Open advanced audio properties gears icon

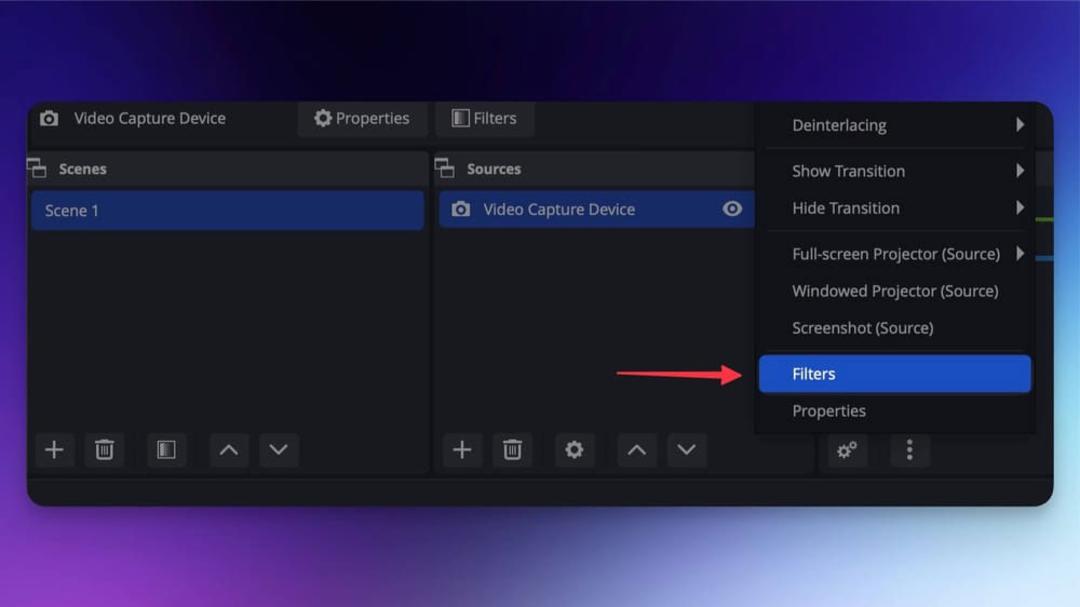coord(847,451)
